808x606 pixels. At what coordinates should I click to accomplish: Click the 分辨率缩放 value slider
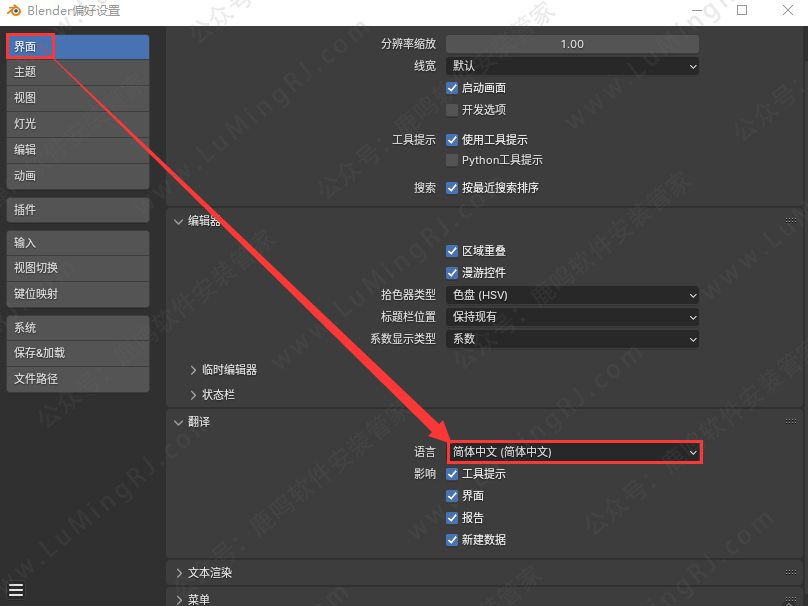tap(572, 44)
